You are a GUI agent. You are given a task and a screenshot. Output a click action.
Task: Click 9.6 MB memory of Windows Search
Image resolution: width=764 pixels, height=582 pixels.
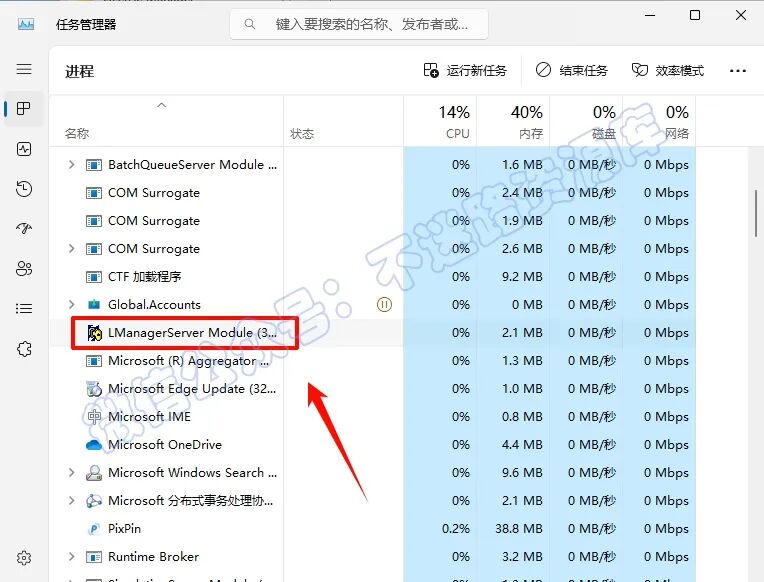522,473
